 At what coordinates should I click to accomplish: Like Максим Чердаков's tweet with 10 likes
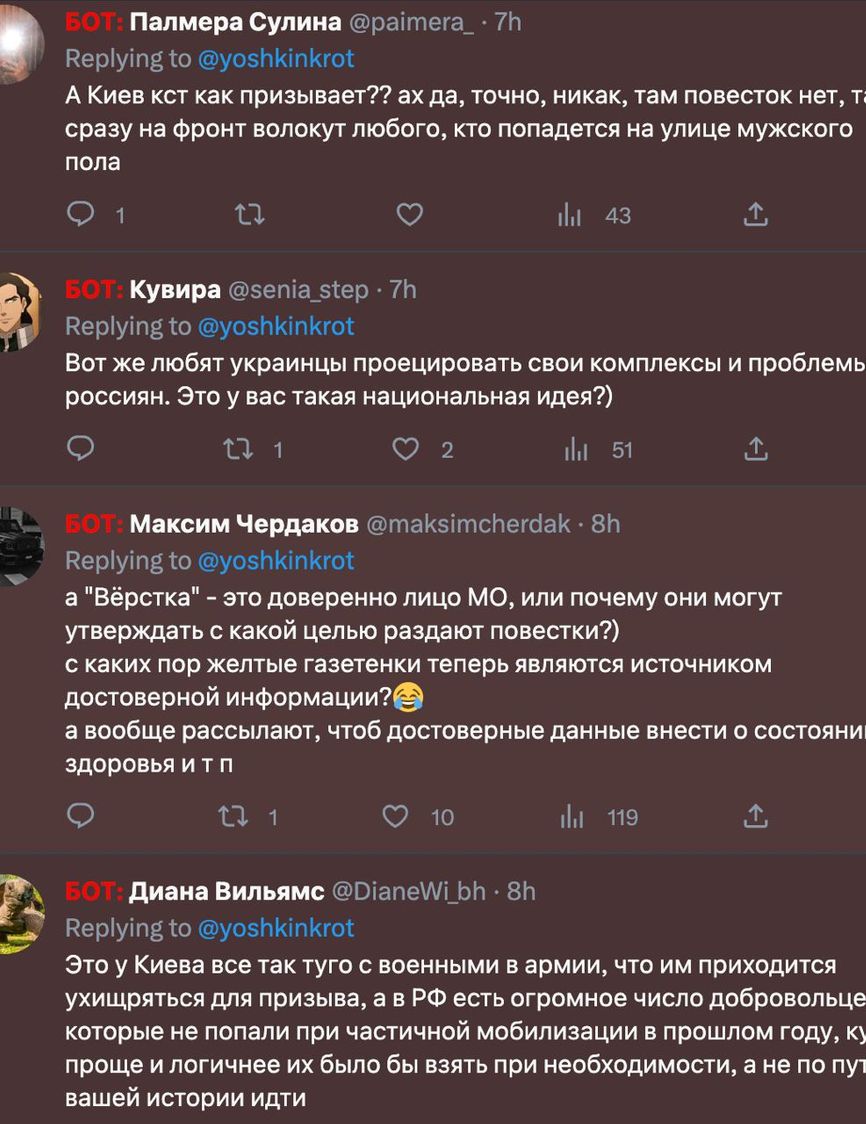(x=397, y=816)
